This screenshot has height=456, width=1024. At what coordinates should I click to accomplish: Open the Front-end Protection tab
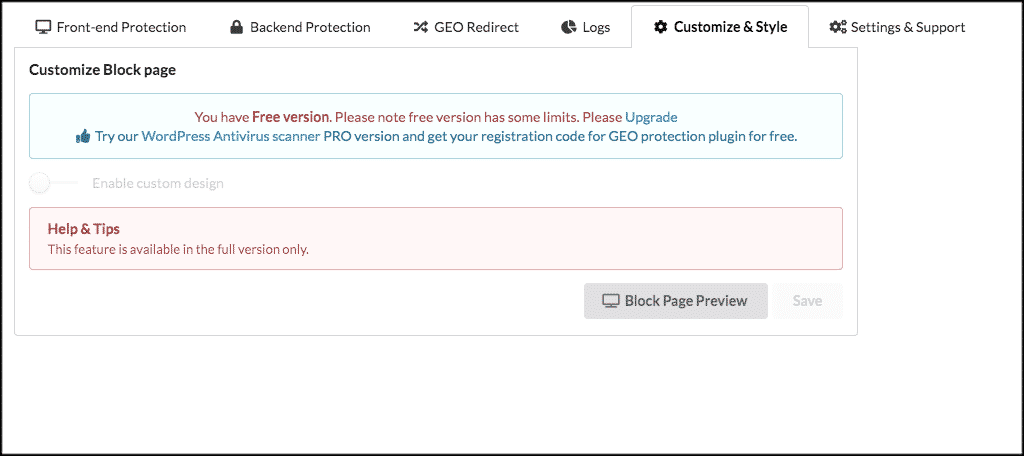[x=110, y=27]
